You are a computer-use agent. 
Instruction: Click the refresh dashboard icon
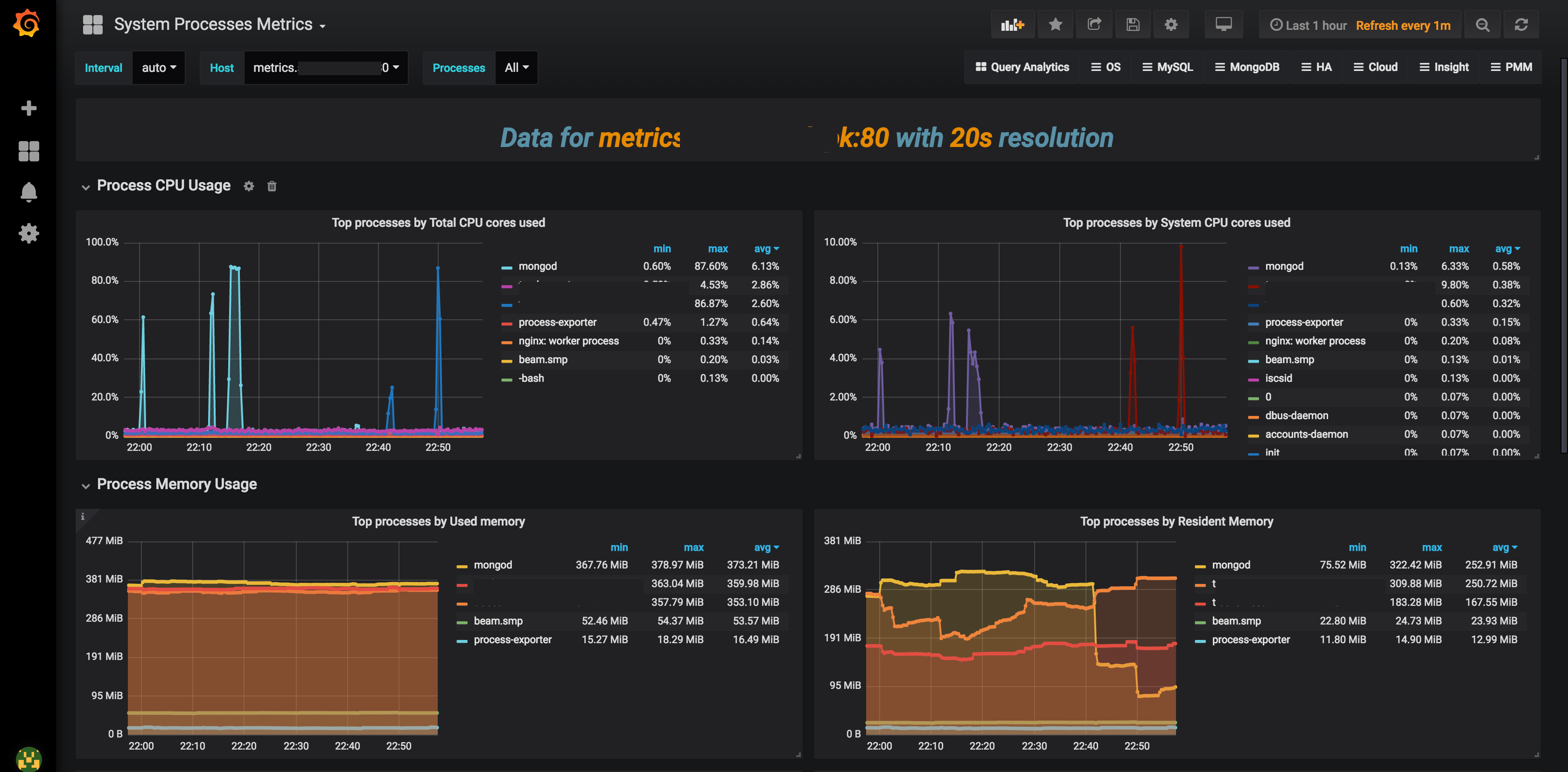(1520, 25)
